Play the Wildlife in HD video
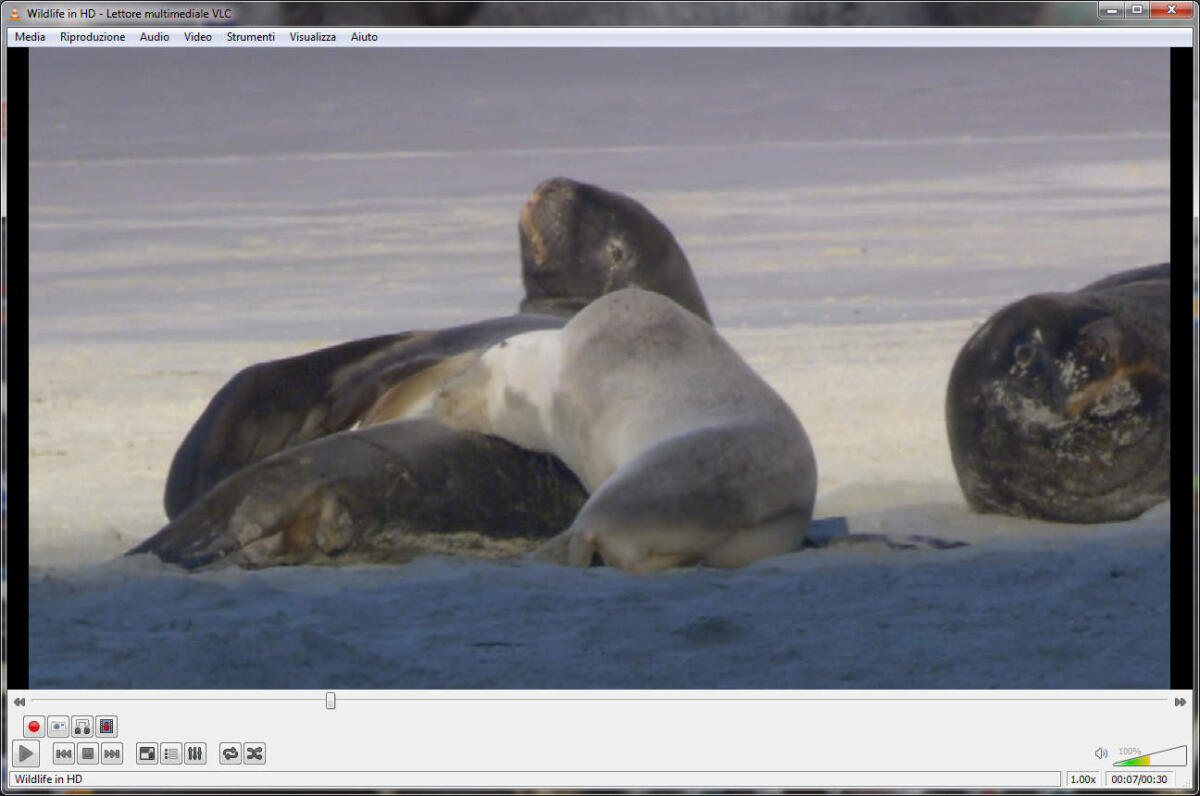 (25, 753)
